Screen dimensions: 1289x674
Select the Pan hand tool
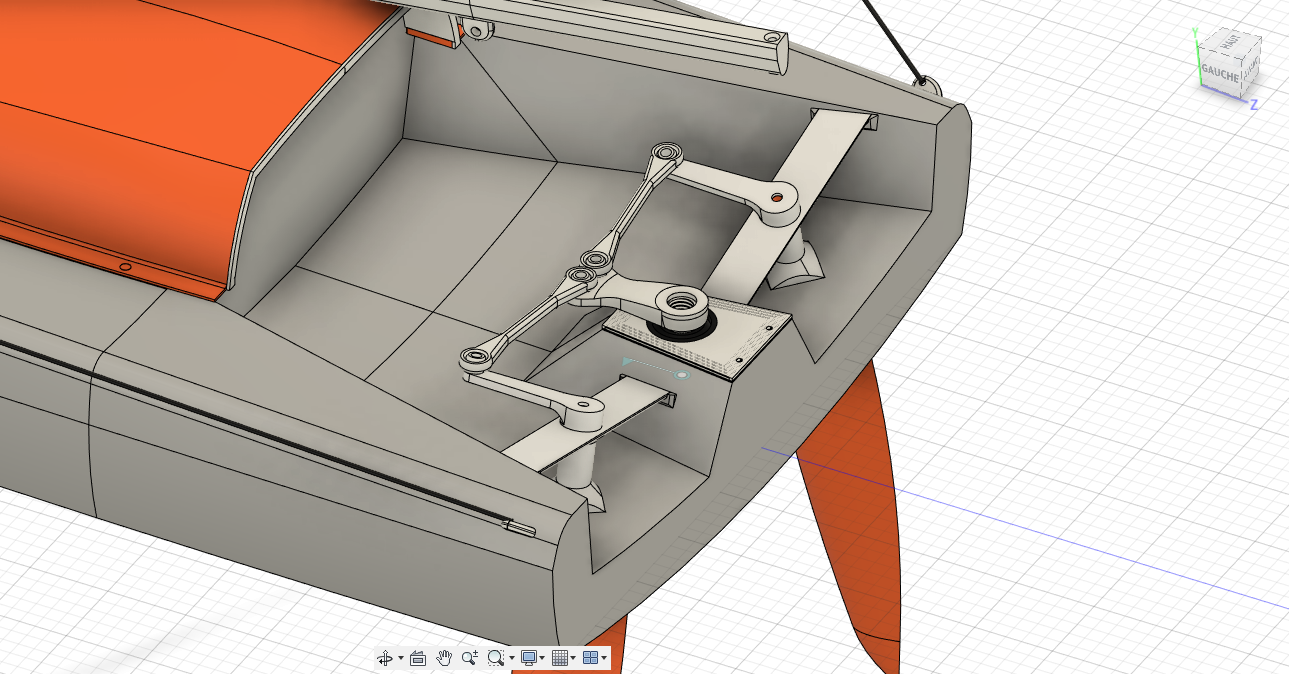click(x=444, y=658)
